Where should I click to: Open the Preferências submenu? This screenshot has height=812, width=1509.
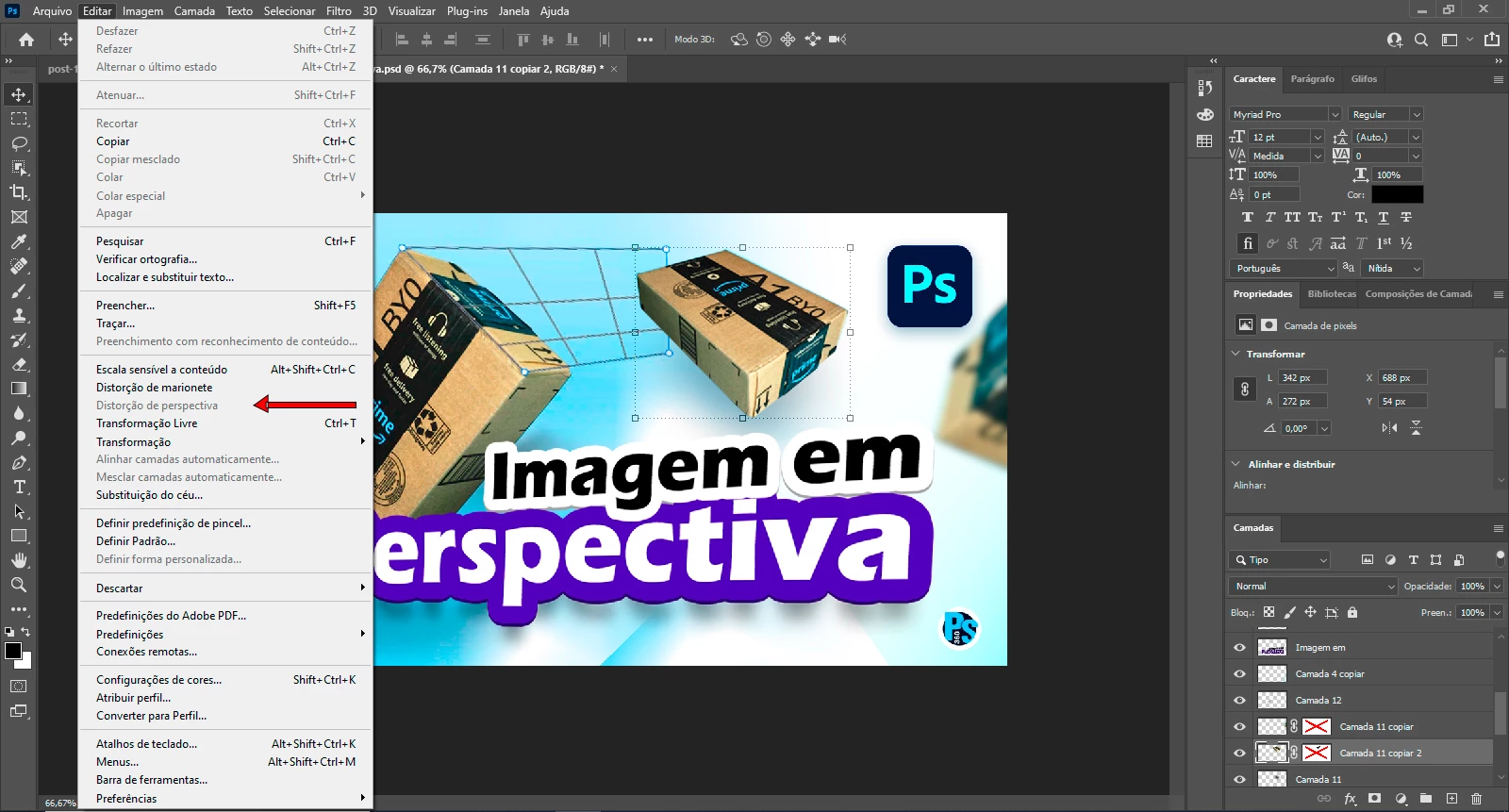[x=225, y=799]
